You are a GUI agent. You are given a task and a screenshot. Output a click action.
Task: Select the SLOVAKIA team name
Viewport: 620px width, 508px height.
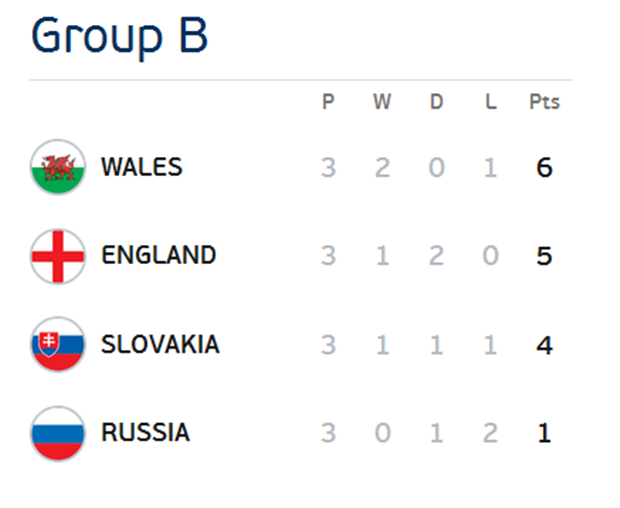[x=160, y=344]
